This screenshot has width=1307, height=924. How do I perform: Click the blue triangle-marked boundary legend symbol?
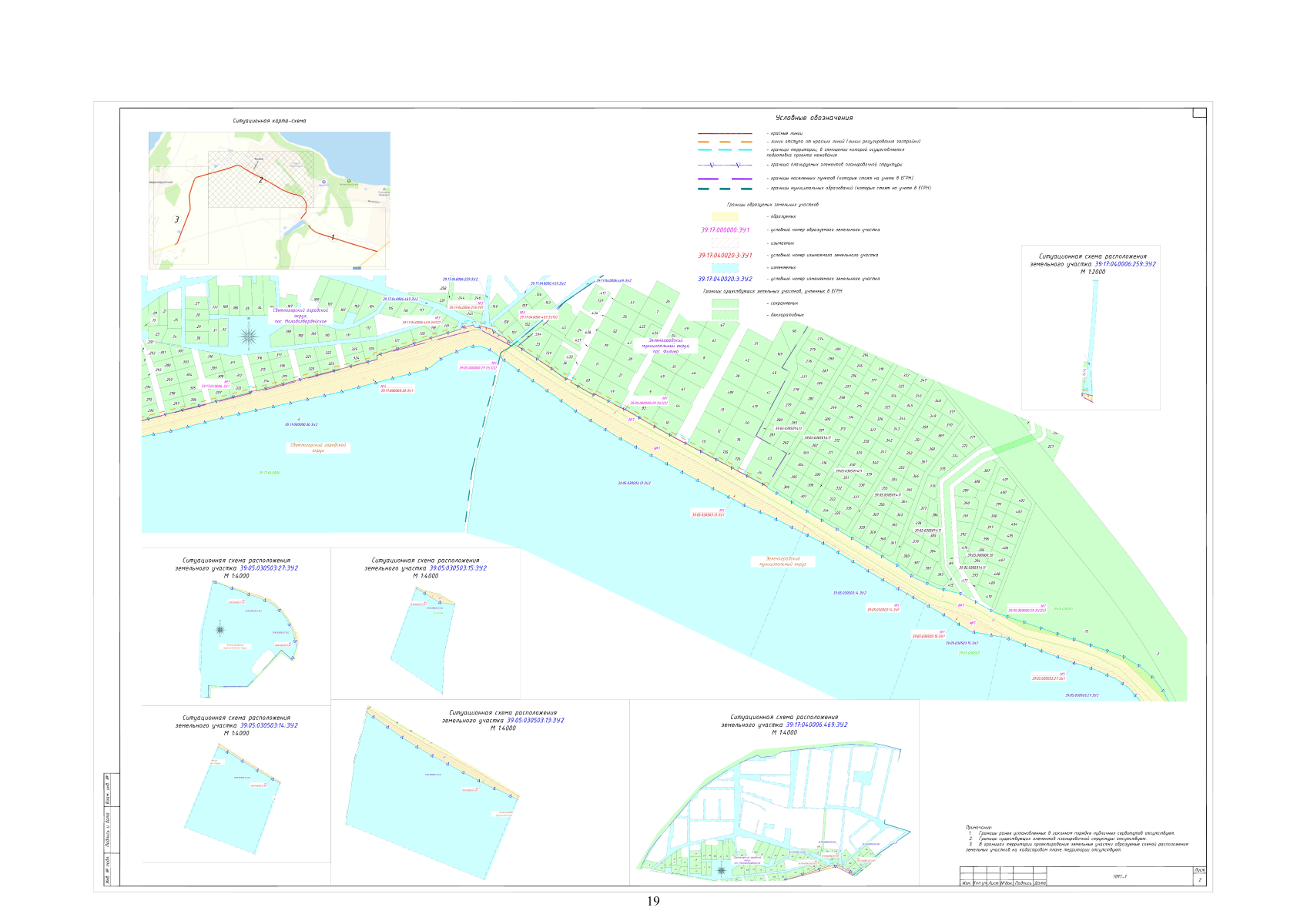pyautogui.click(x=725, y=165)
